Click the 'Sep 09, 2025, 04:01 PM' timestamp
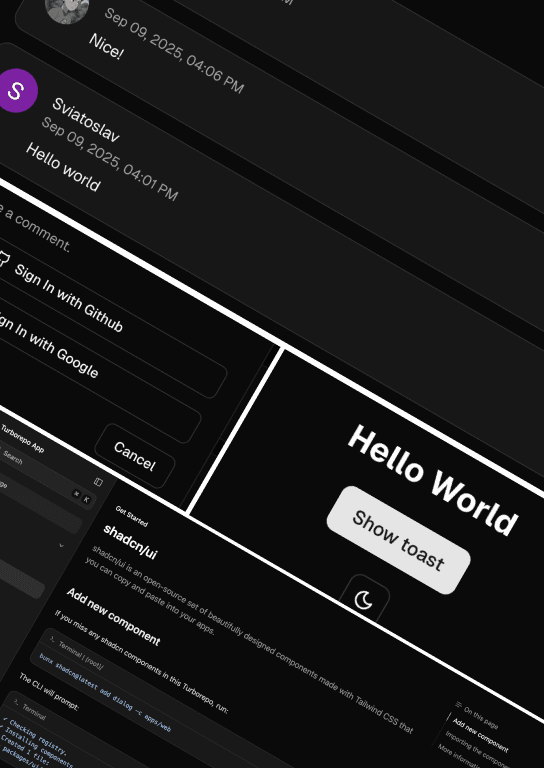This screenshot has width=544, height=768. (110, 159)
